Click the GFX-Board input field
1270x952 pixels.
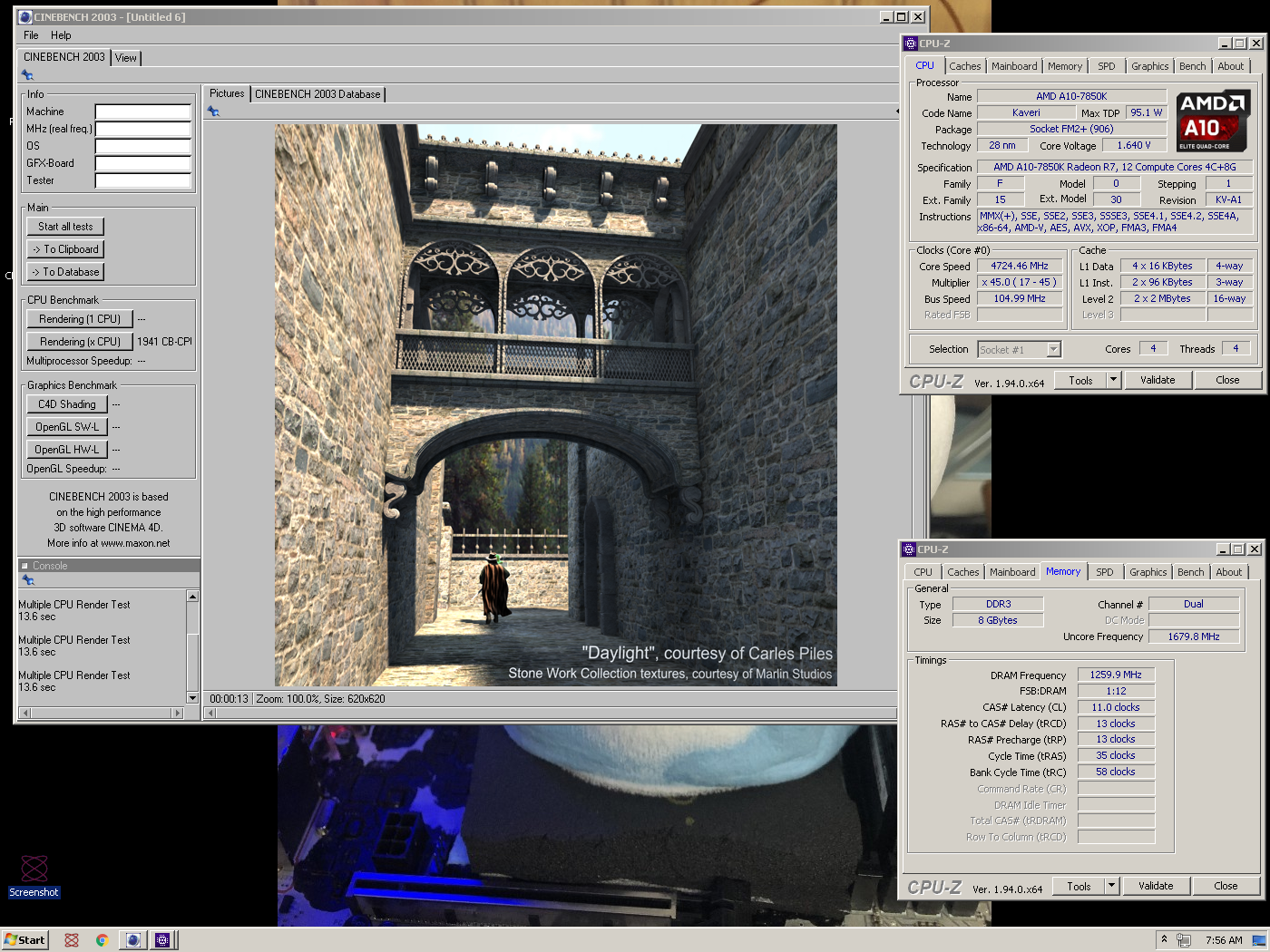point(143,163)
